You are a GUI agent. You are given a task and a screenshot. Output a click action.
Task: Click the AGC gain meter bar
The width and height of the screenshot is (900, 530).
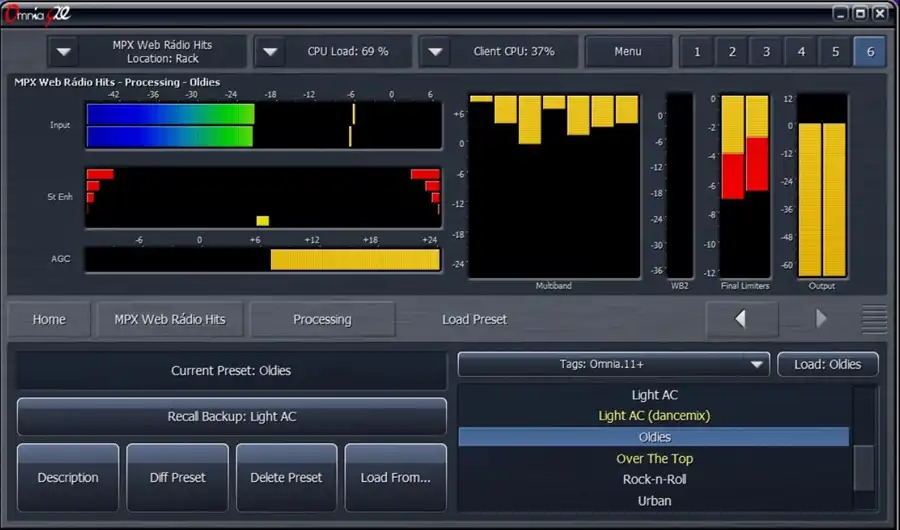[263, 260]
